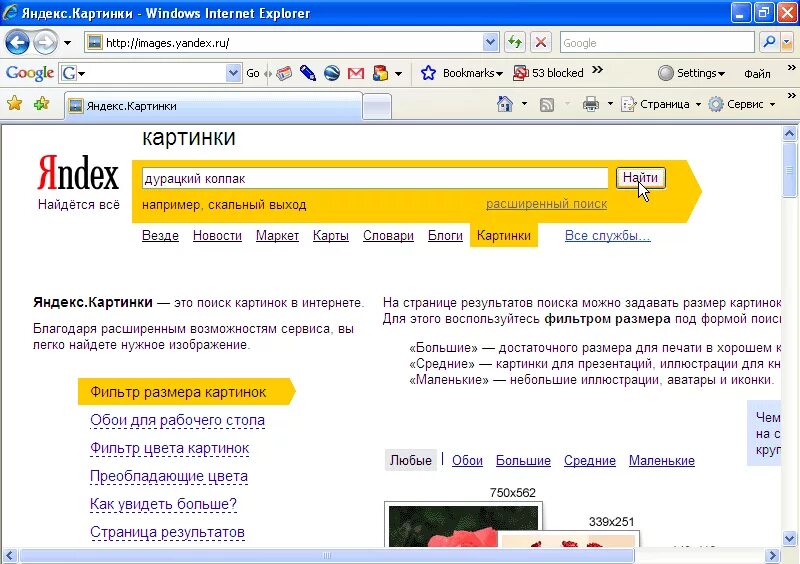Screen dimensions: 800x564
Task: Switch to the Блоги tab
Action: tap(445, 235)
